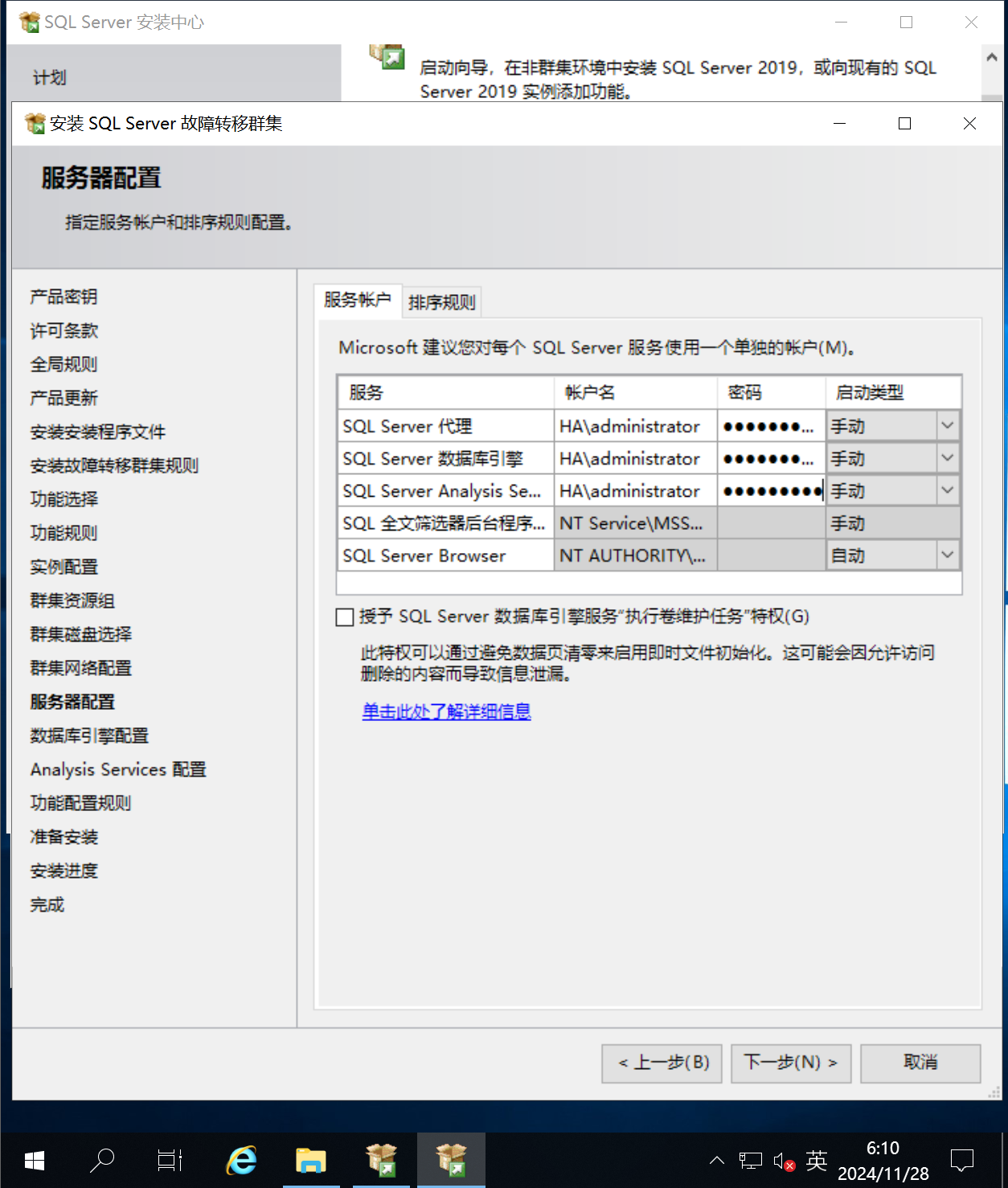Open network status tray icon
Image resolution: width=1008 pixels, height=1188 pixels.
coord(750,1161)
